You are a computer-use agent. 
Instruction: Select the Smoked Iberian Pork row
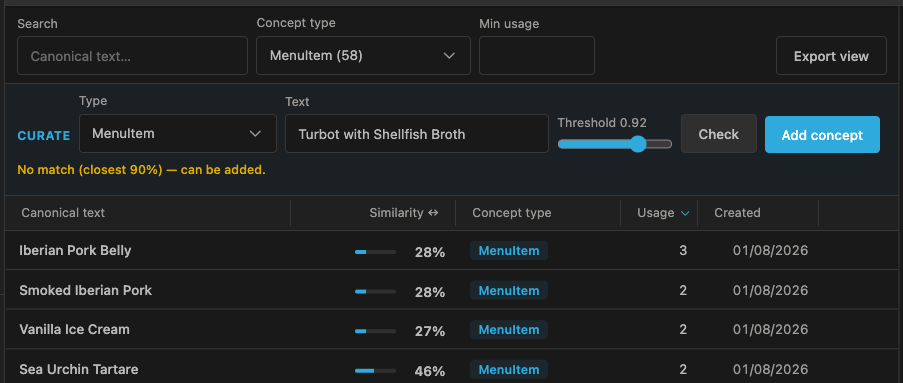452,290
